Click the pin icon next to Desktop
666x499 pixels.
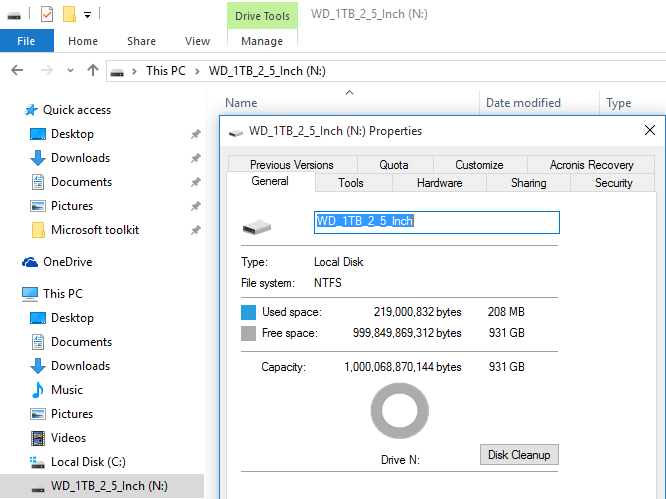click(x=195, y=134)
